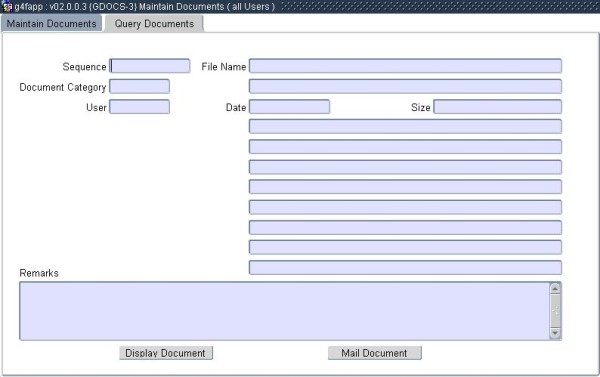Switch to the Maintain Documents tab
Screen dimensions: 600x377
(x=51, y=23)
